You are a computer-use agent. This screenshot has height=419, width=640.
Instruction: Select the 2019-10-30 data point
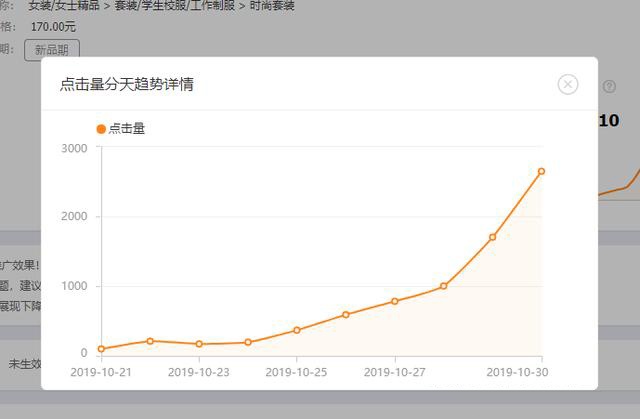point(541,171)
